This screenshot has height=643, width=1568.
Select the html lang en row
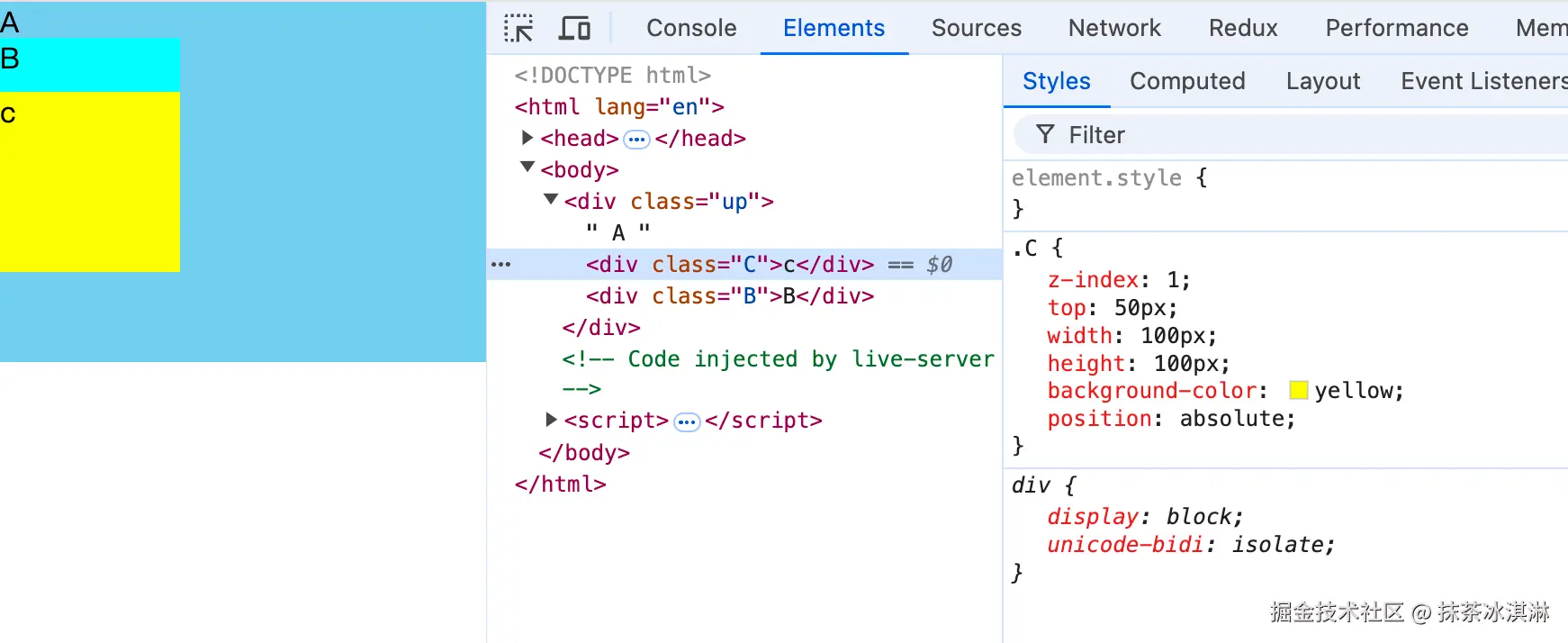tap(619, 106)
